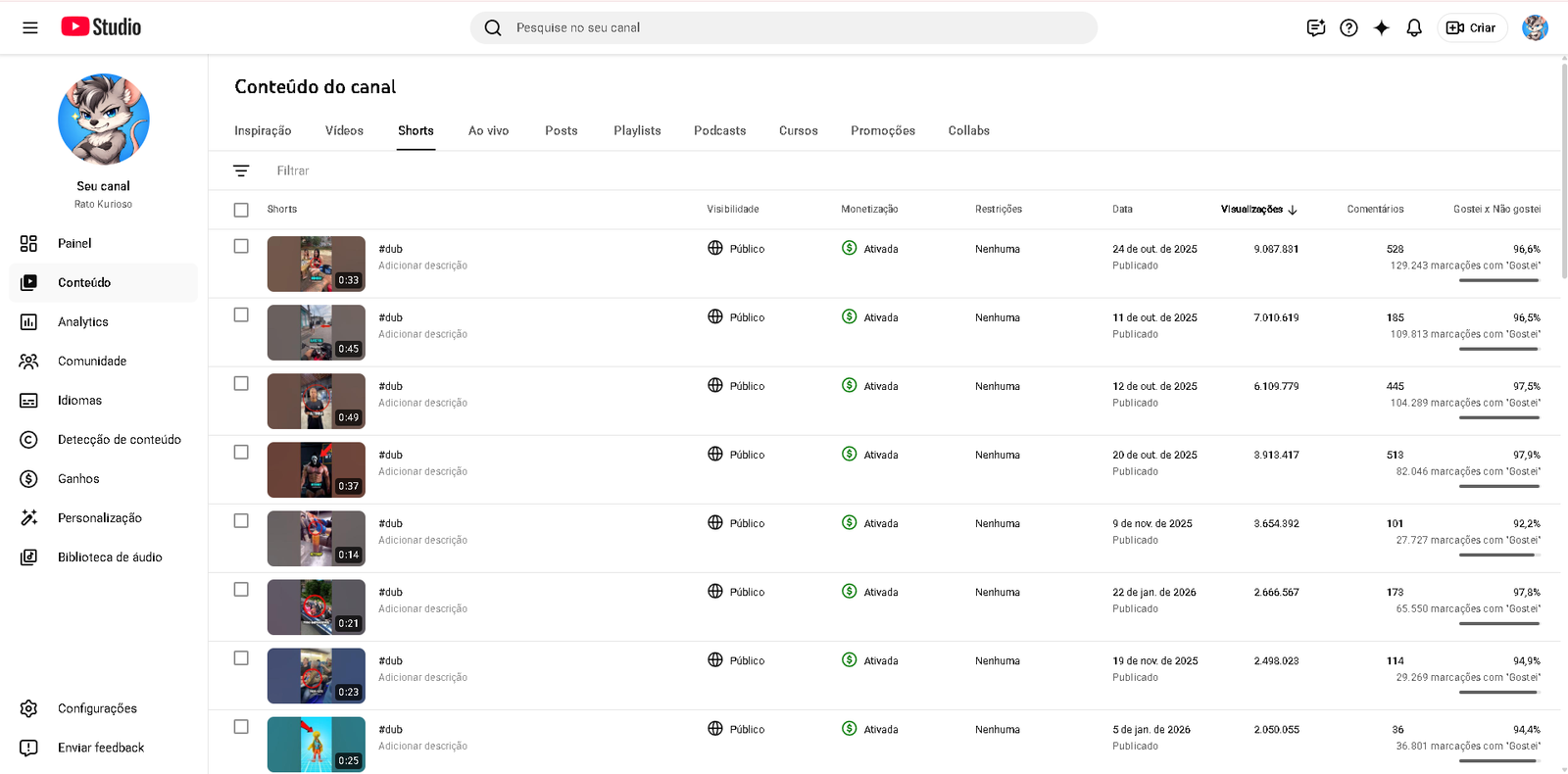Screen dimensions: 1568x774
Task: Click the sparkle AI assistant icon
Action: click(x=1381, y=27)
